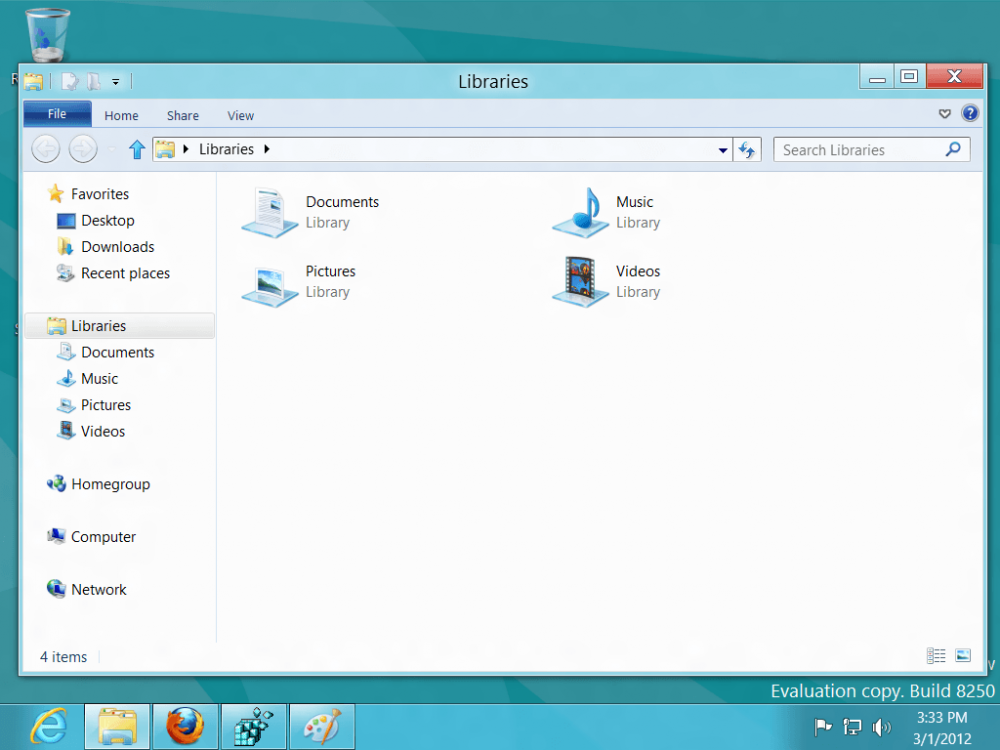Open Customize Quick Access Toolbar dropdown
Screen dimensions: 1000x750
coord(115,82)
